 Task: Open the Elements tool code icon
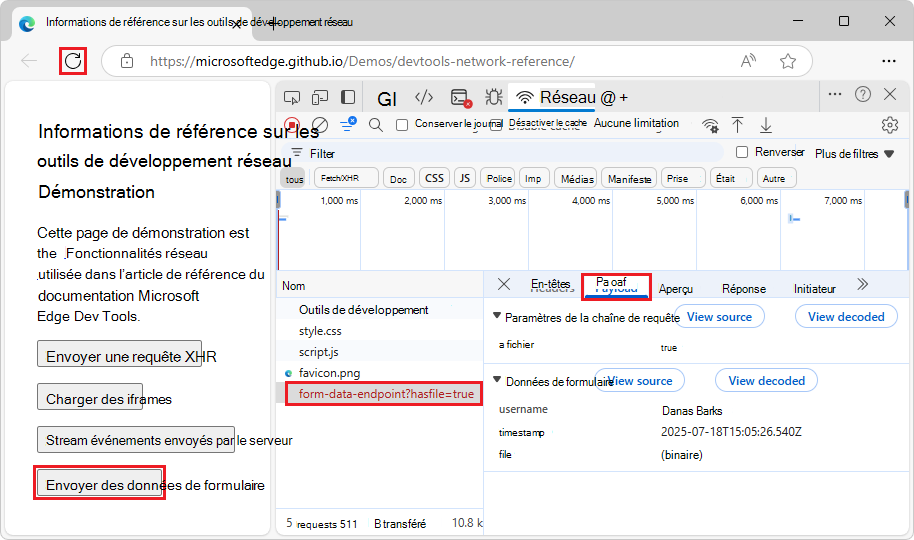424,97
